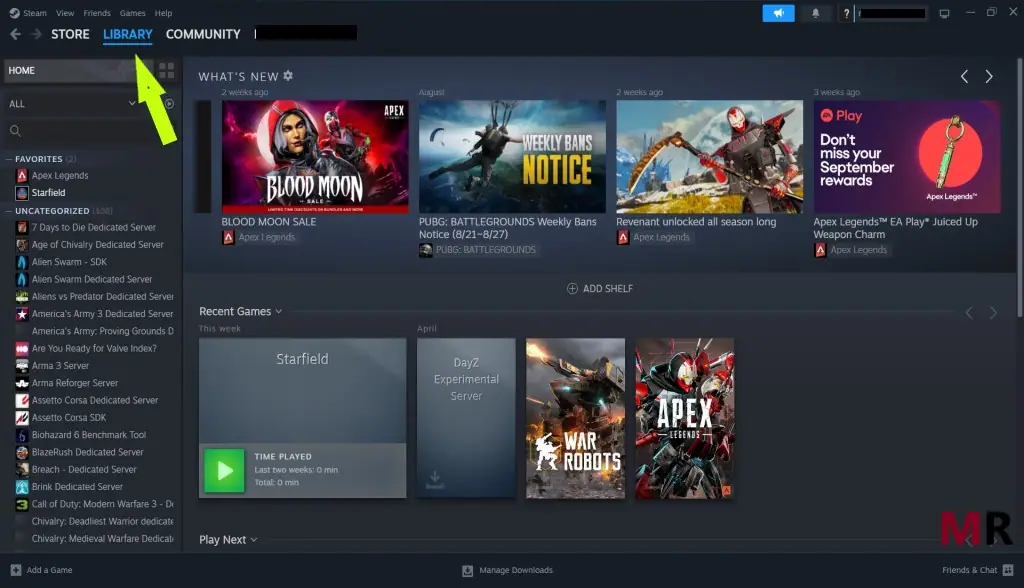This screenshot has width=1024, height=588.
Task: Switch to the Store tab
Action: (x=71, y=34)
